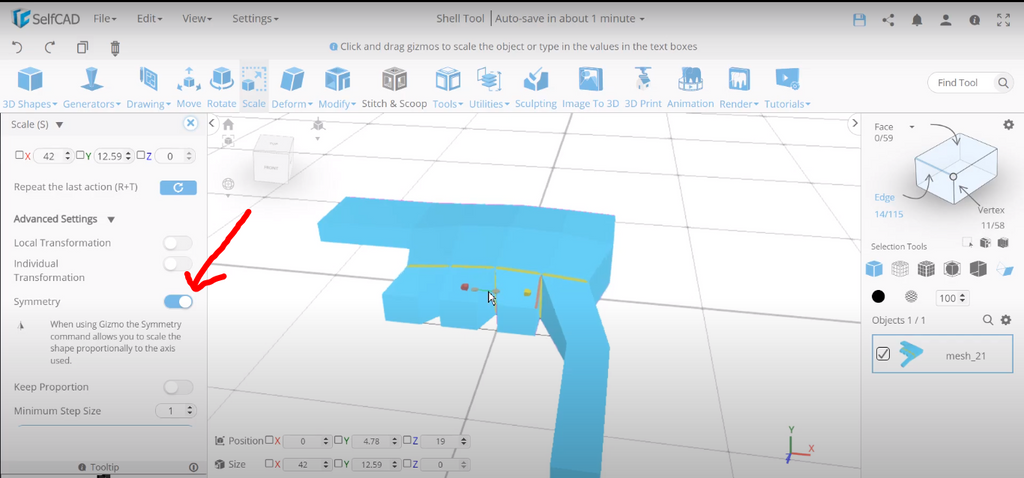The image size is (1024, 478).
Task: Open the Modify tool
Action: [x=337, y=88]
